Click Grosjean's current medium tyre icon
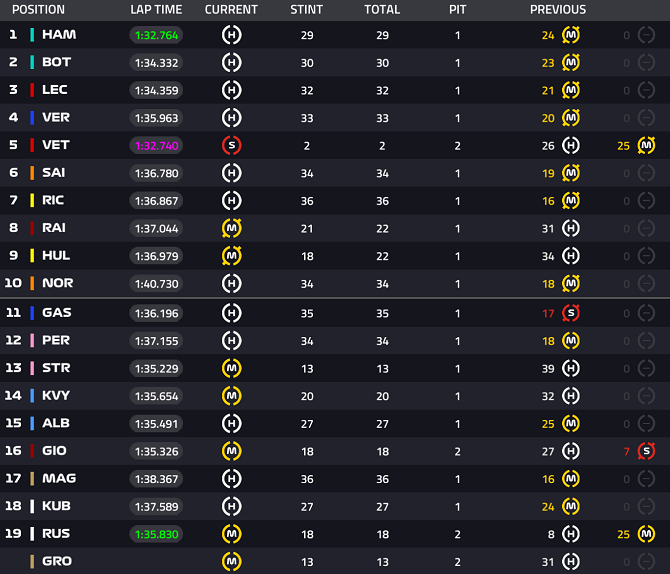The width and height of the screenshot is (670, 574). (x=231, y=561)
